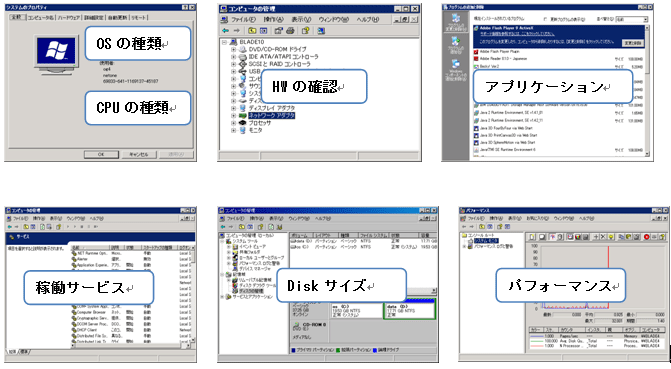Click the OK button in System Properties
671x369 pixels.
[x=101, y=155]
